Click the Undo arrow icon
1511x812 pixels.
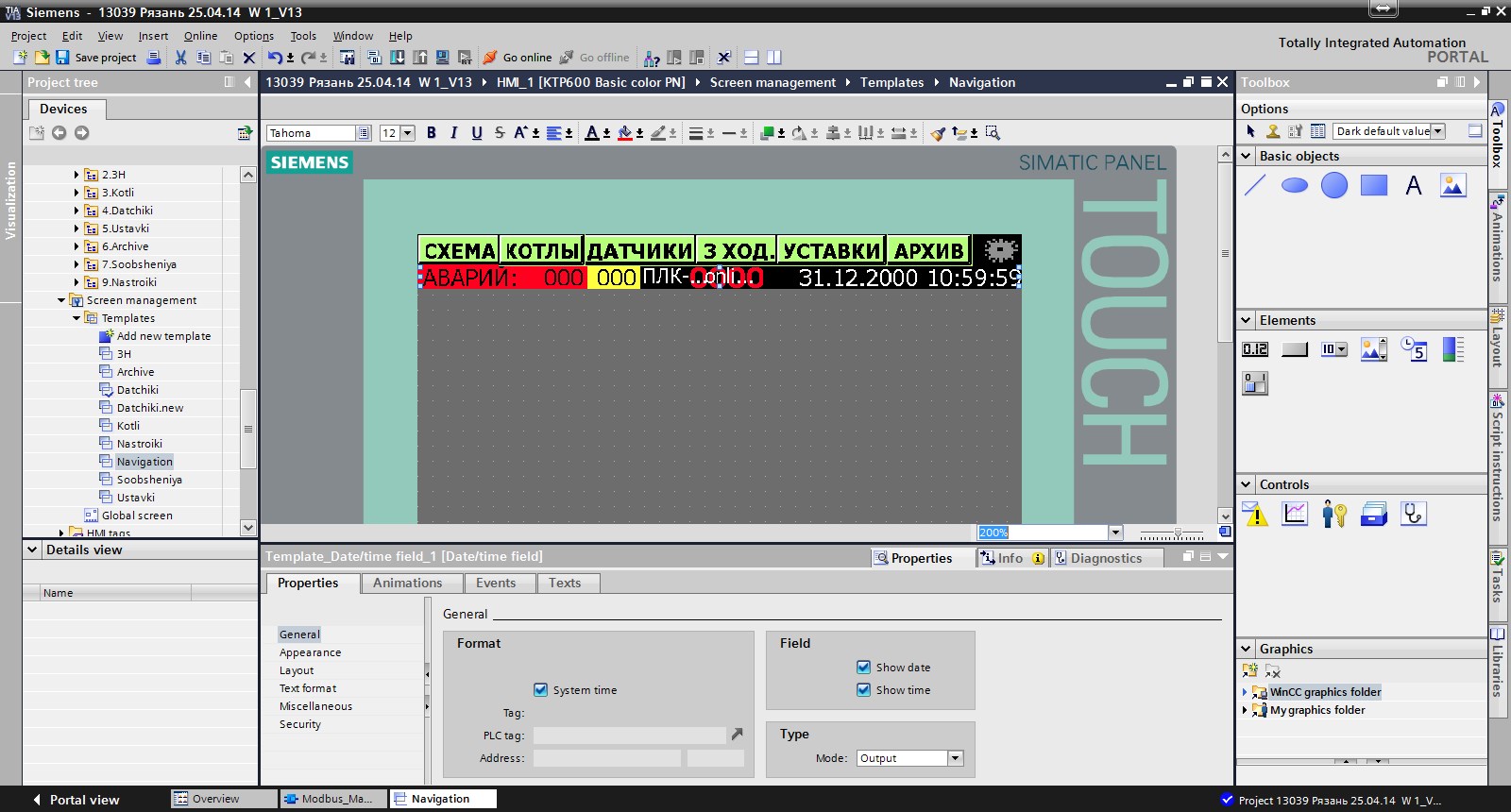[275, 58]
